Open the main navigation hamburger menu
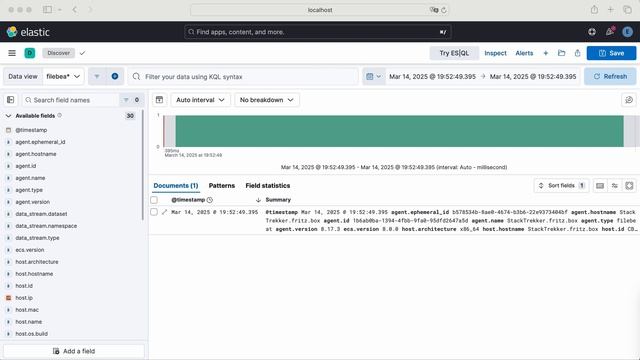 [x=12, y=53]
